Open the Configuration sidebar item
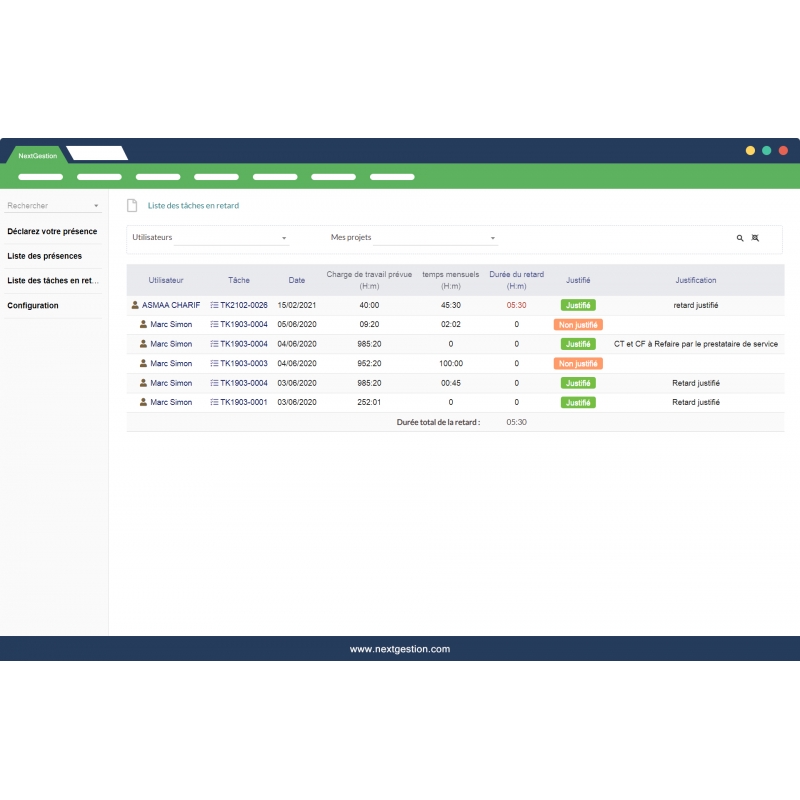 point(33,306)
